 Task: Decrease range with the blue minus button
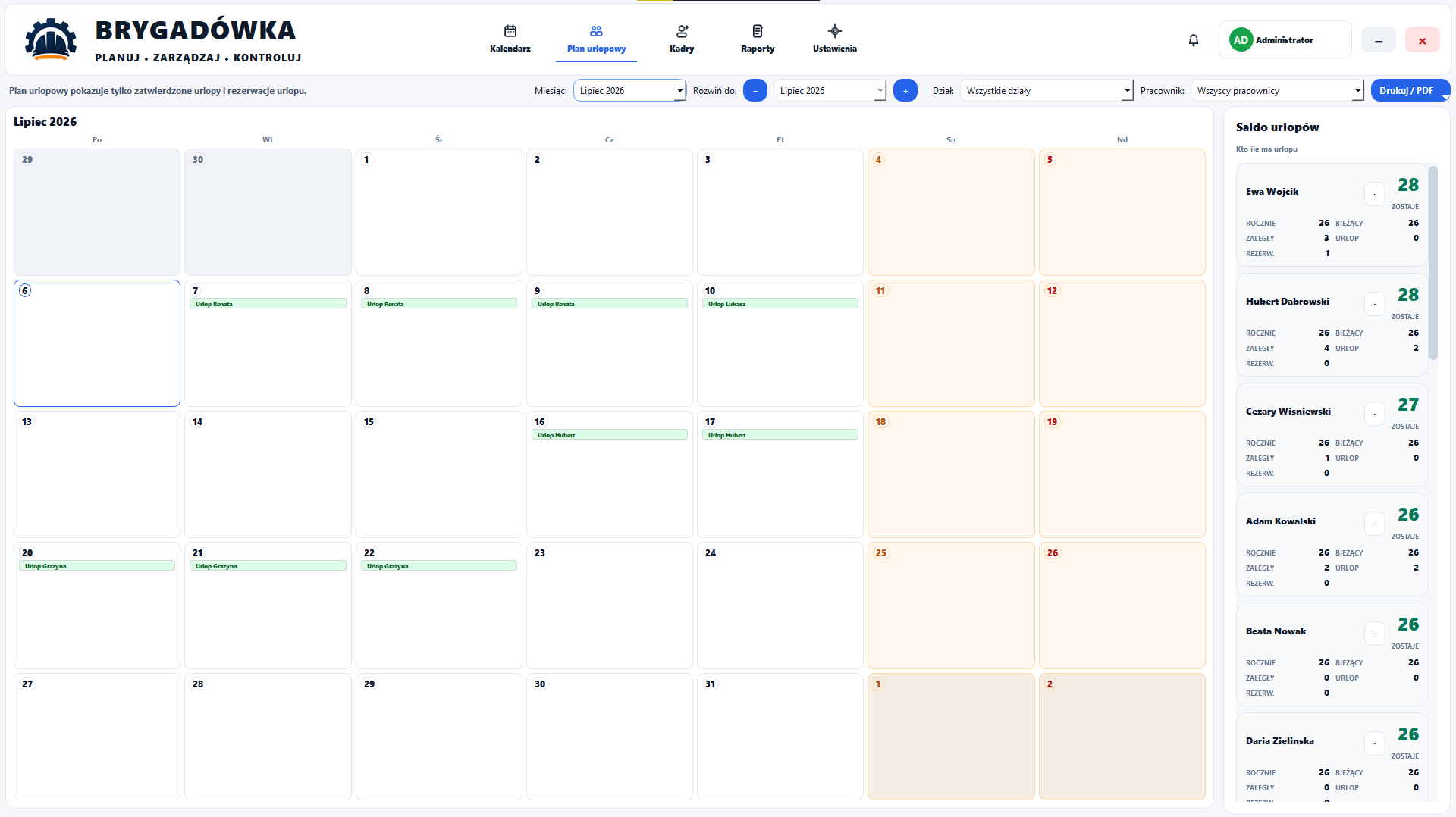(755, 91)
